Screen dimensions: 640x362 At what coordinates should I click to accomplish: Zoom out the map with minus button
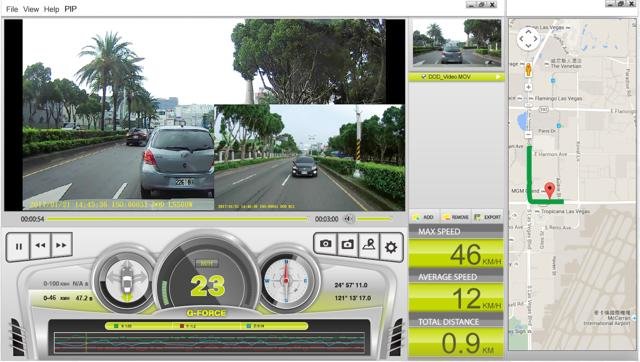coord(528,134)
